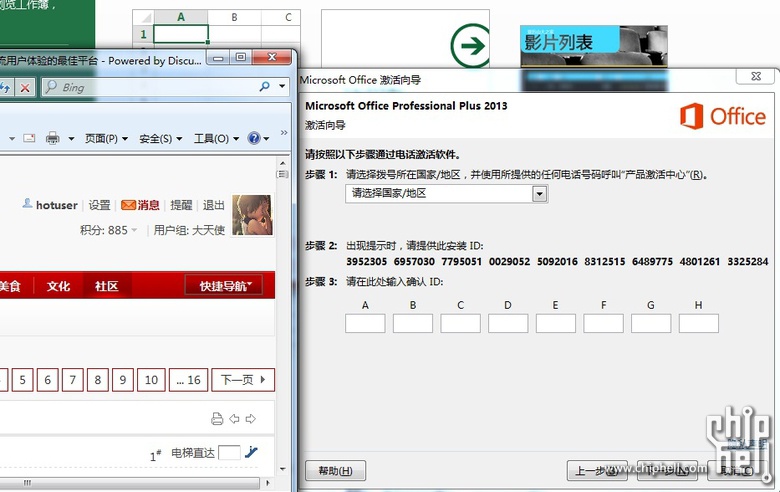Select column B header in Excel
The width and height of the screenshot is (780, 492).
[234, 17]
